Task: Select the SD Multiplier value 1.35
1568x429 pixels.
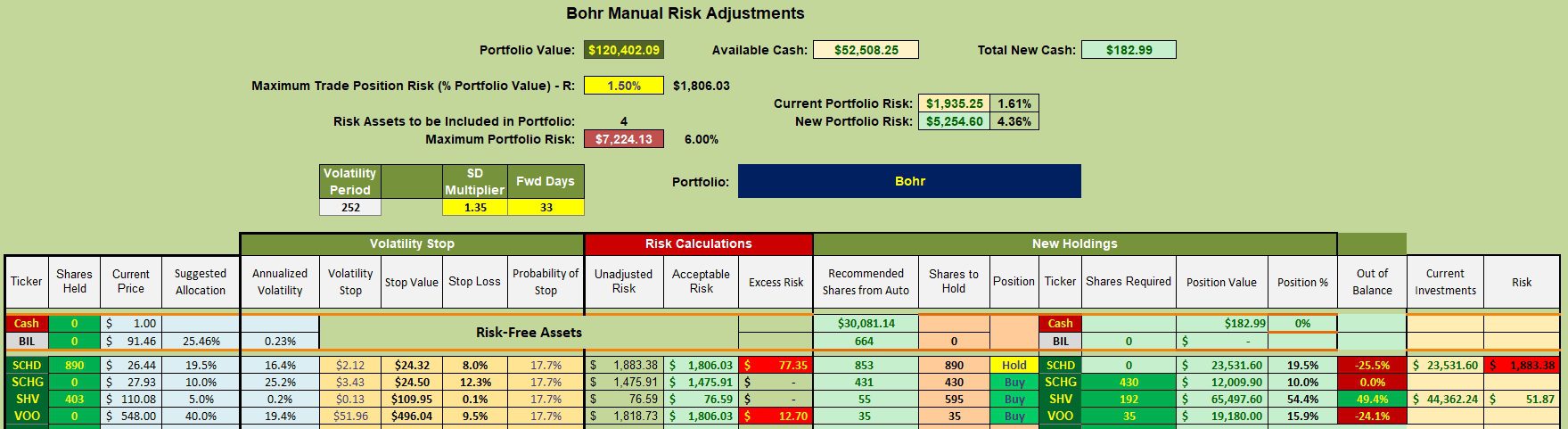Action: click(475, 207)
